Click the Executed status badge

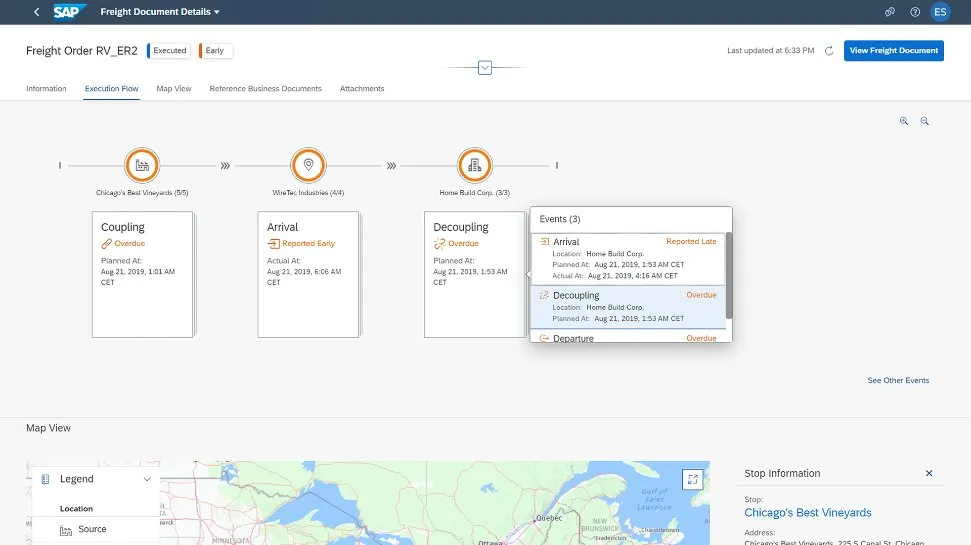[169, 51]
